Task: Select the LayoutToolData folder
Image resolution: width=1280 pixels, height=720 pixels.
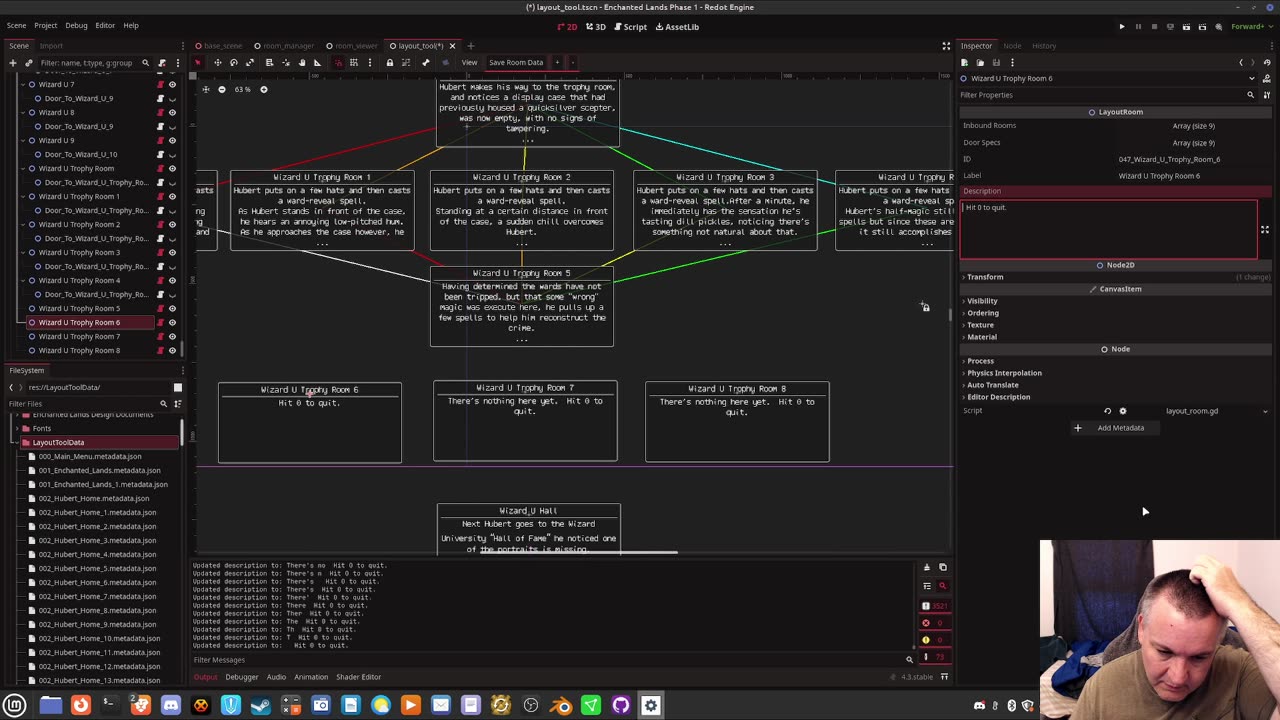Action: tap(58, 442)
